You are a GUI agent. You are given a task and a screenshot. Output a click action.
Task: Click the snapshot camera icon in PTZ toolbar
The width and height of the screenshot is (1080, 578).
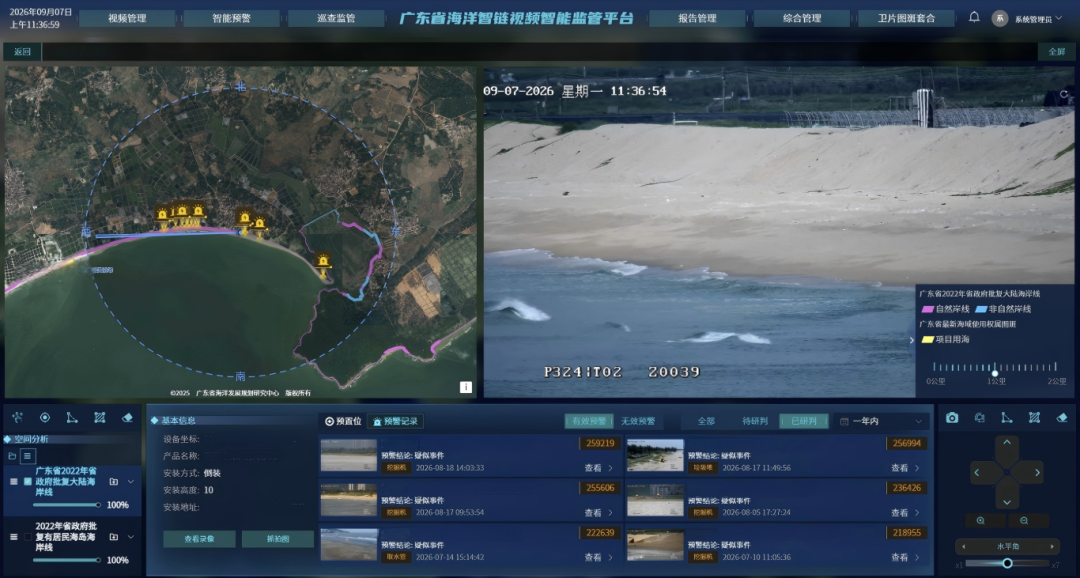coord(952,417)
